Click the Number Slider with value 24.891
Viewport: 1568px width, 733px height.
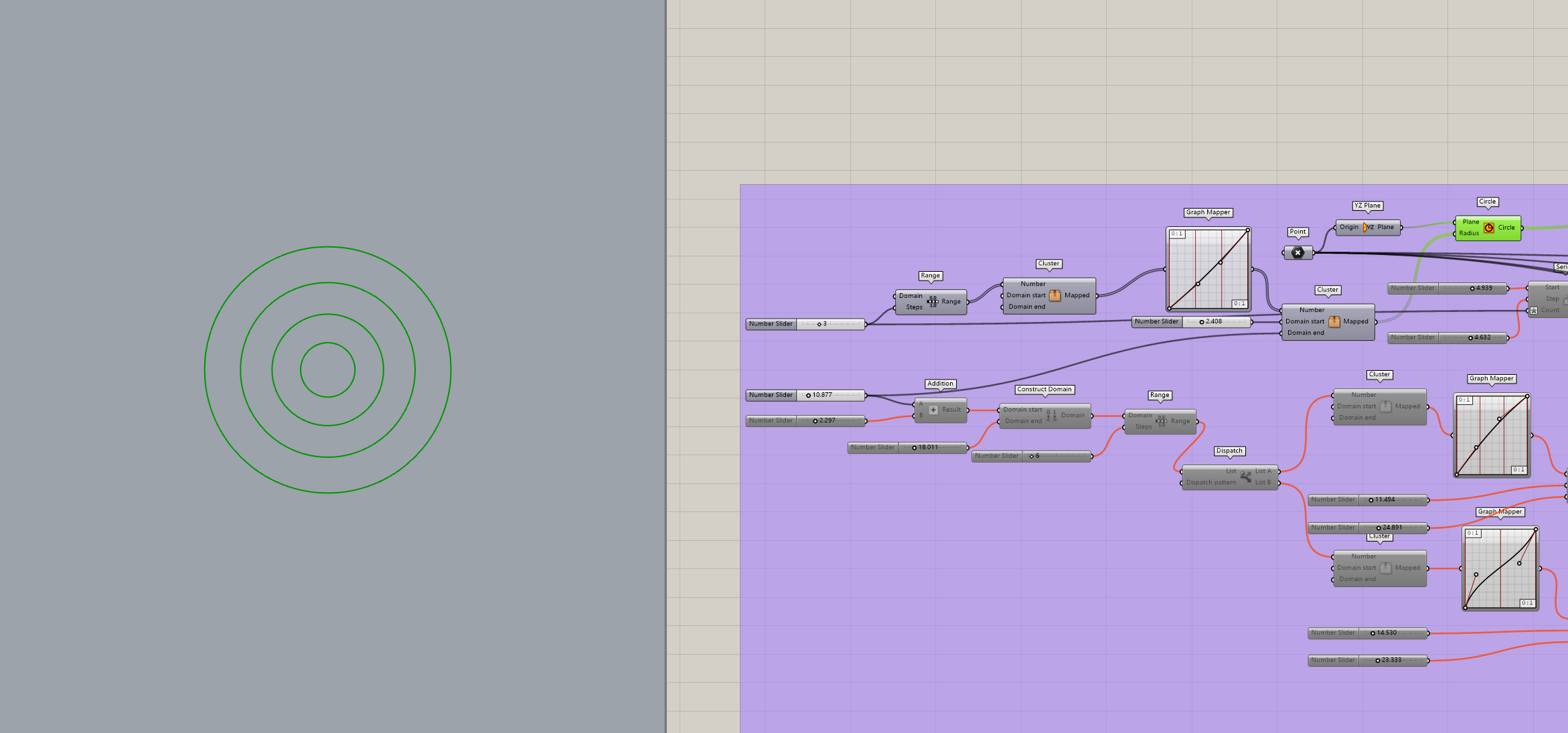tap(1368, 528)
